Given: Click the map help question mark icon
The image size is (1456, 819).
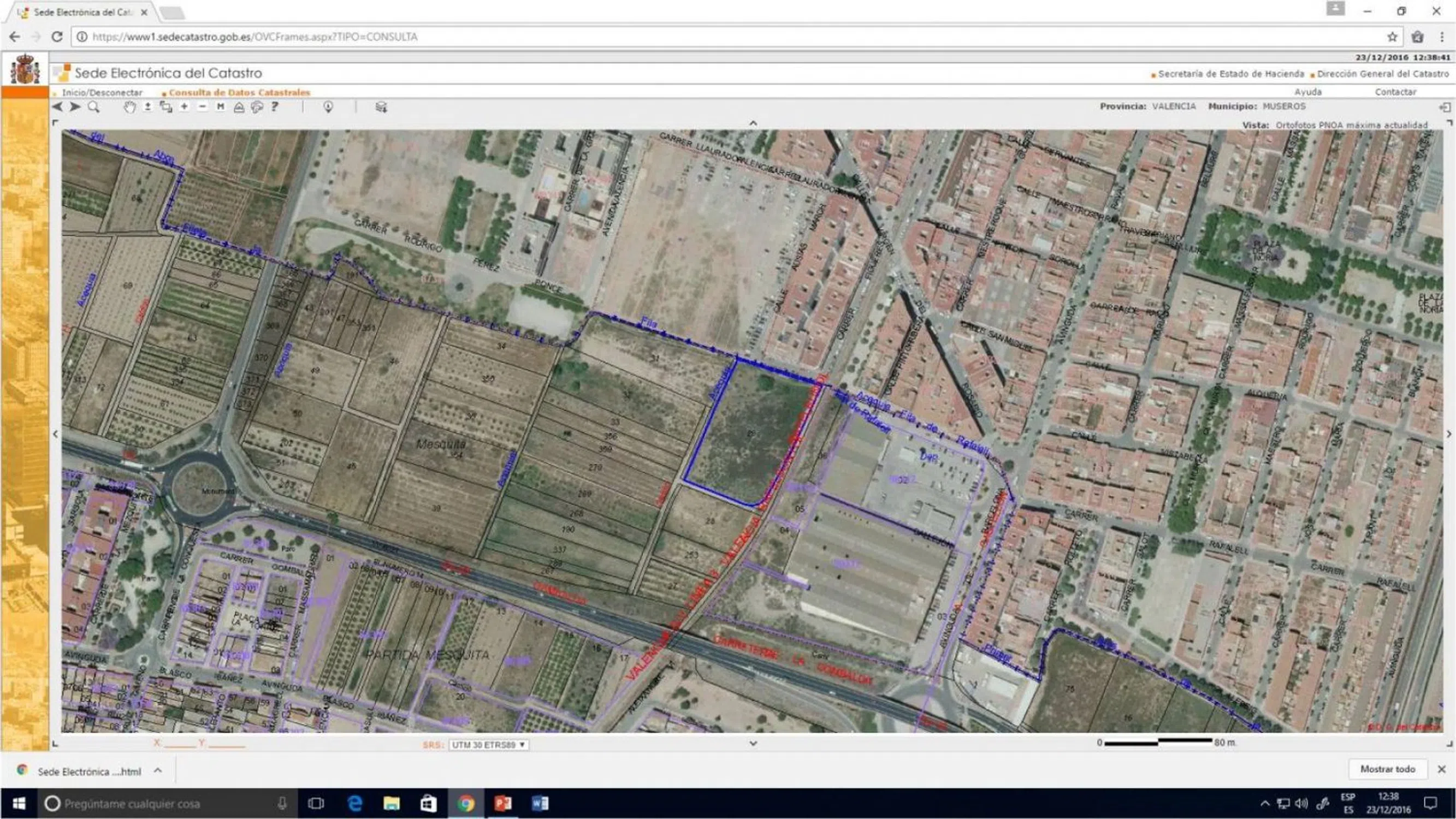Looking at the screenshot, I should 275,106.
